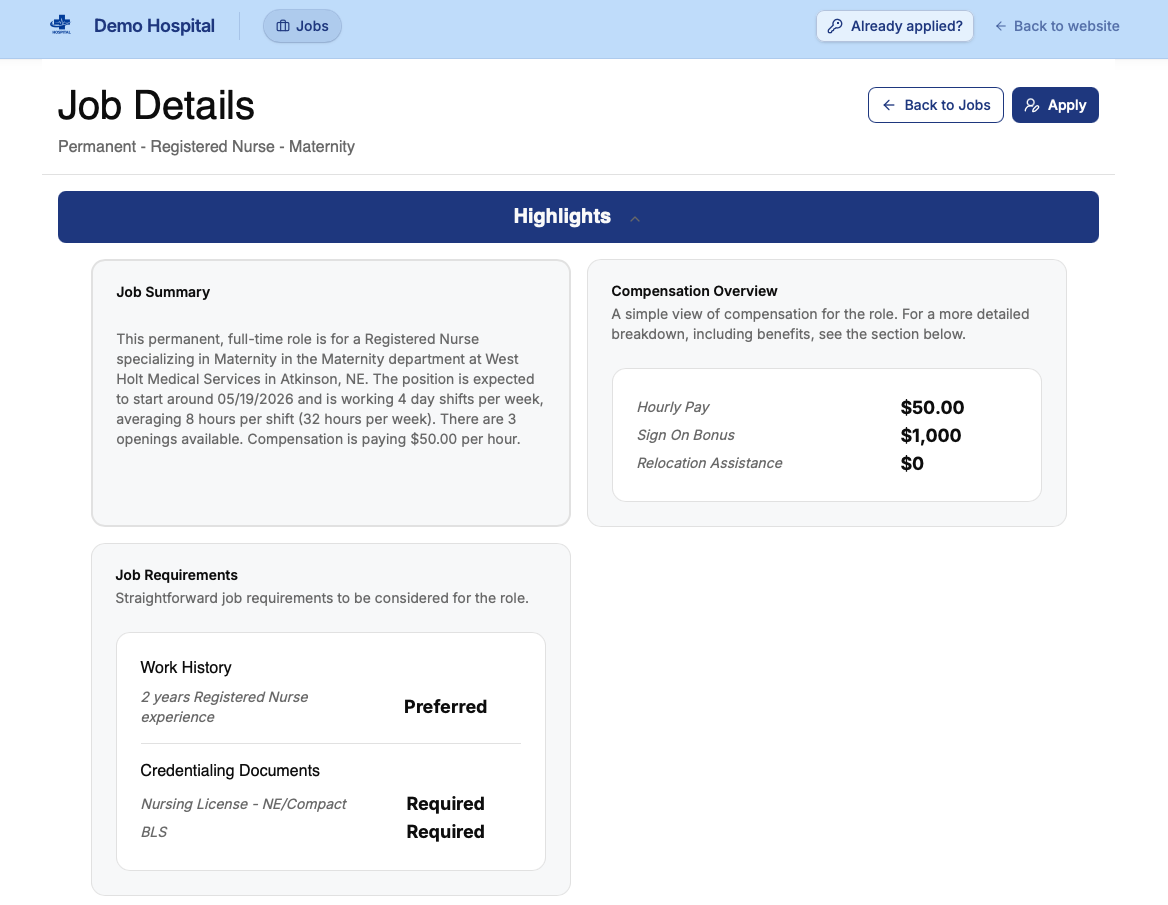The width and height of the screenshot is (1168, 905).
Task: Click the Compensation Overview heading
Action: pyautogui.click(x=694, y=291)
